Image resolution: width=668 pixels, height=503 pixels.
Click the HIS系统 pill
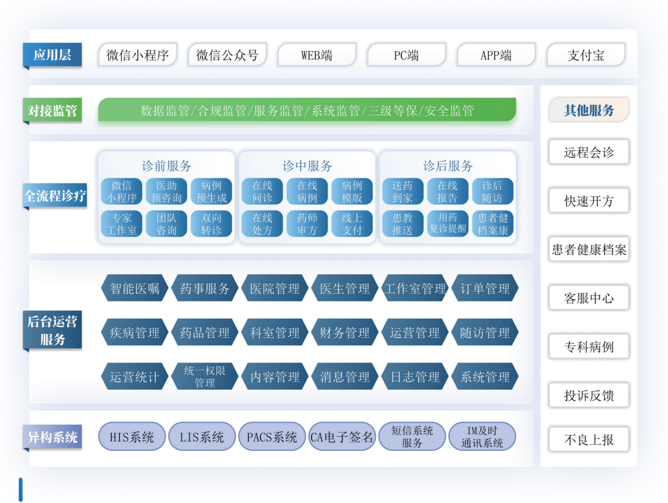(132, 437)
